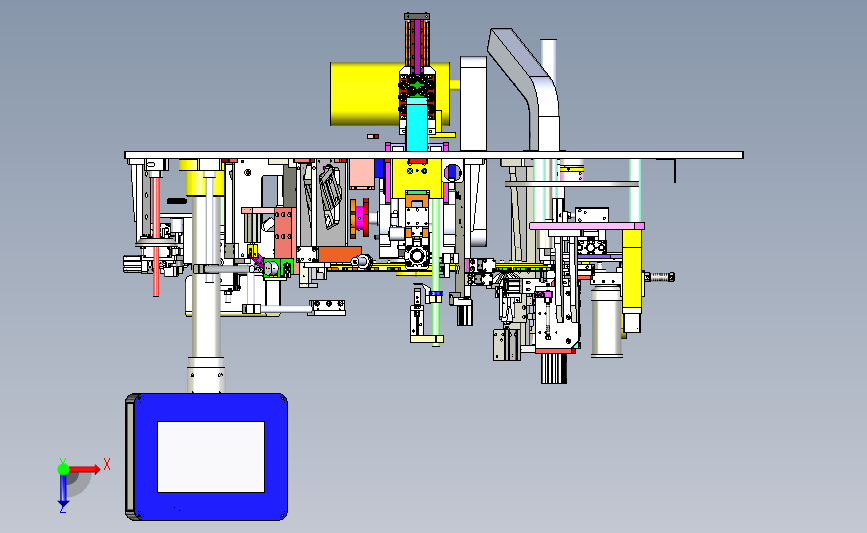Viewport: 867px width, 533px height.
Task: Select the gray cylindrical canister at lower right
Action: tap(607, 321)
